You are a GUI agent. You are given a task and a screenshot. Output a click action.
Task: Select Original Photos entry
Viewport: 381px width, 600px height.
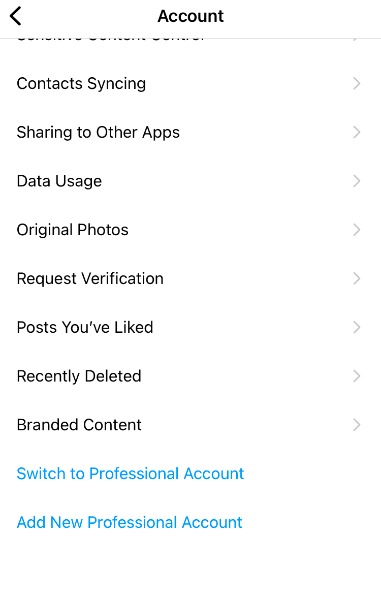pyautogui.click(x=190, y=230)
